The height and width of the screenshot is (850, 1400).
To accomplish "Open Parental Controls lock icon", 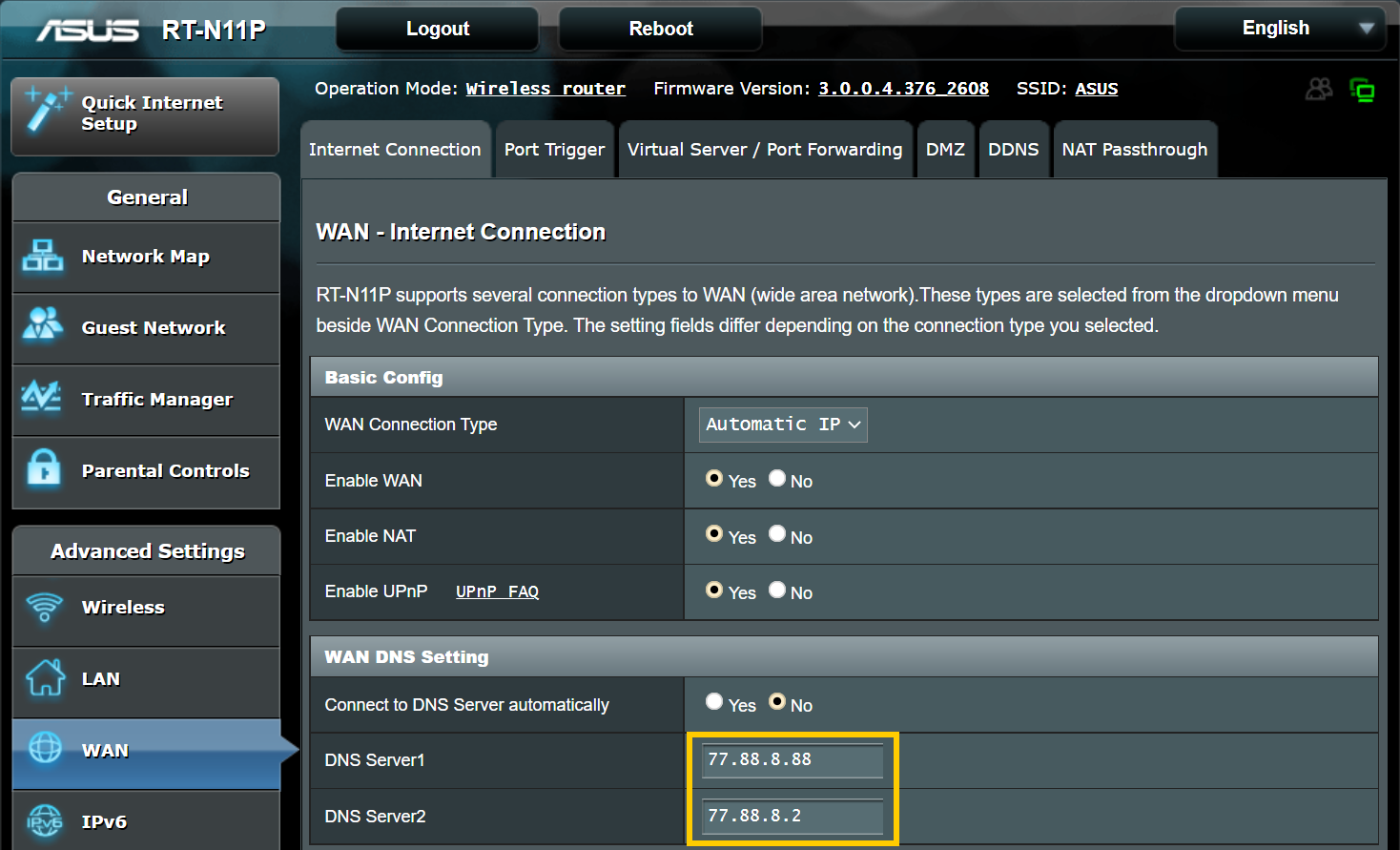I will point(43,469).
